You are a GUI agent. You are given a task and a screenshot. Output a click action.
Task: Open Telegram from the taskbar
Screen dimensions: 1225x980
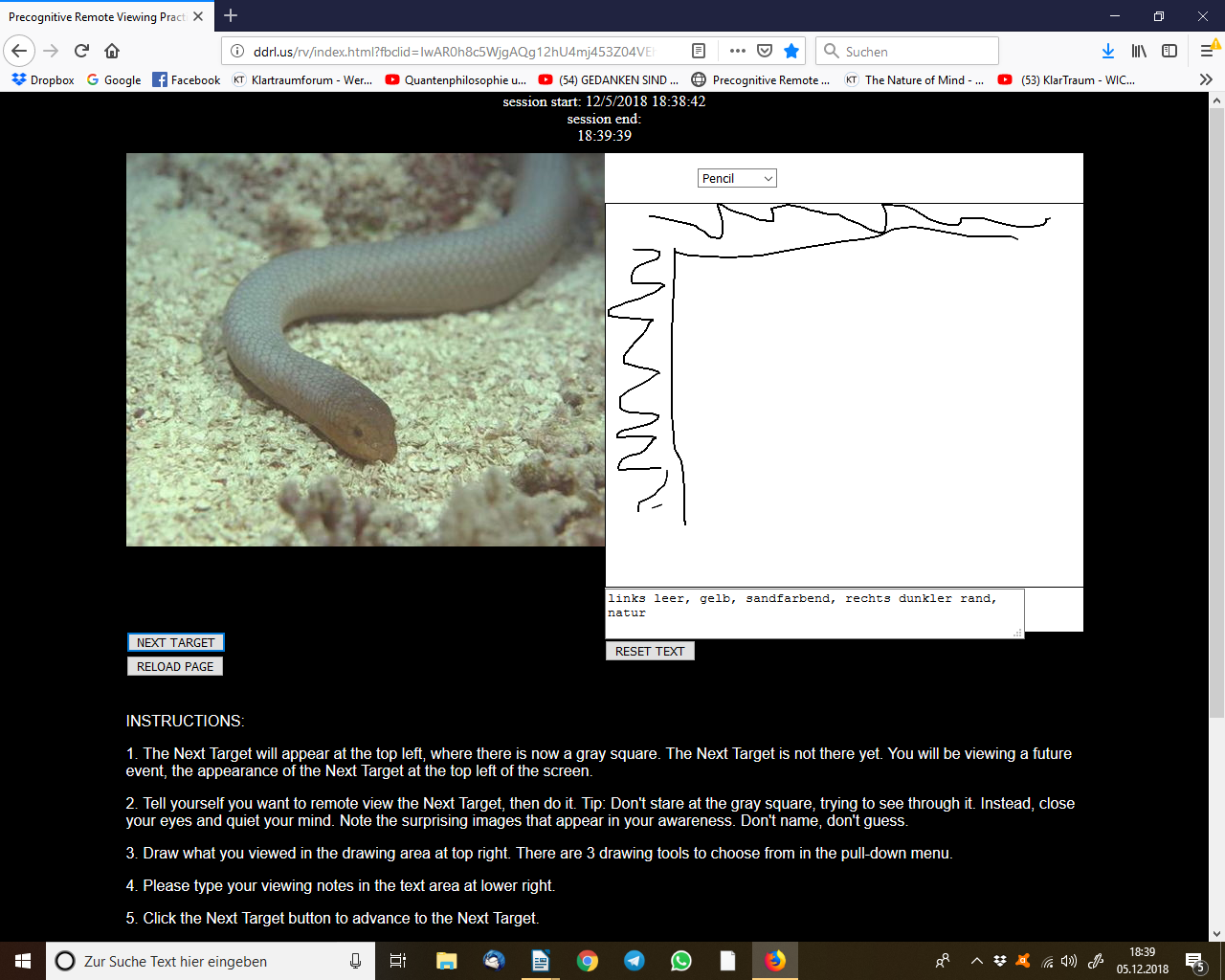coord(635,961)
